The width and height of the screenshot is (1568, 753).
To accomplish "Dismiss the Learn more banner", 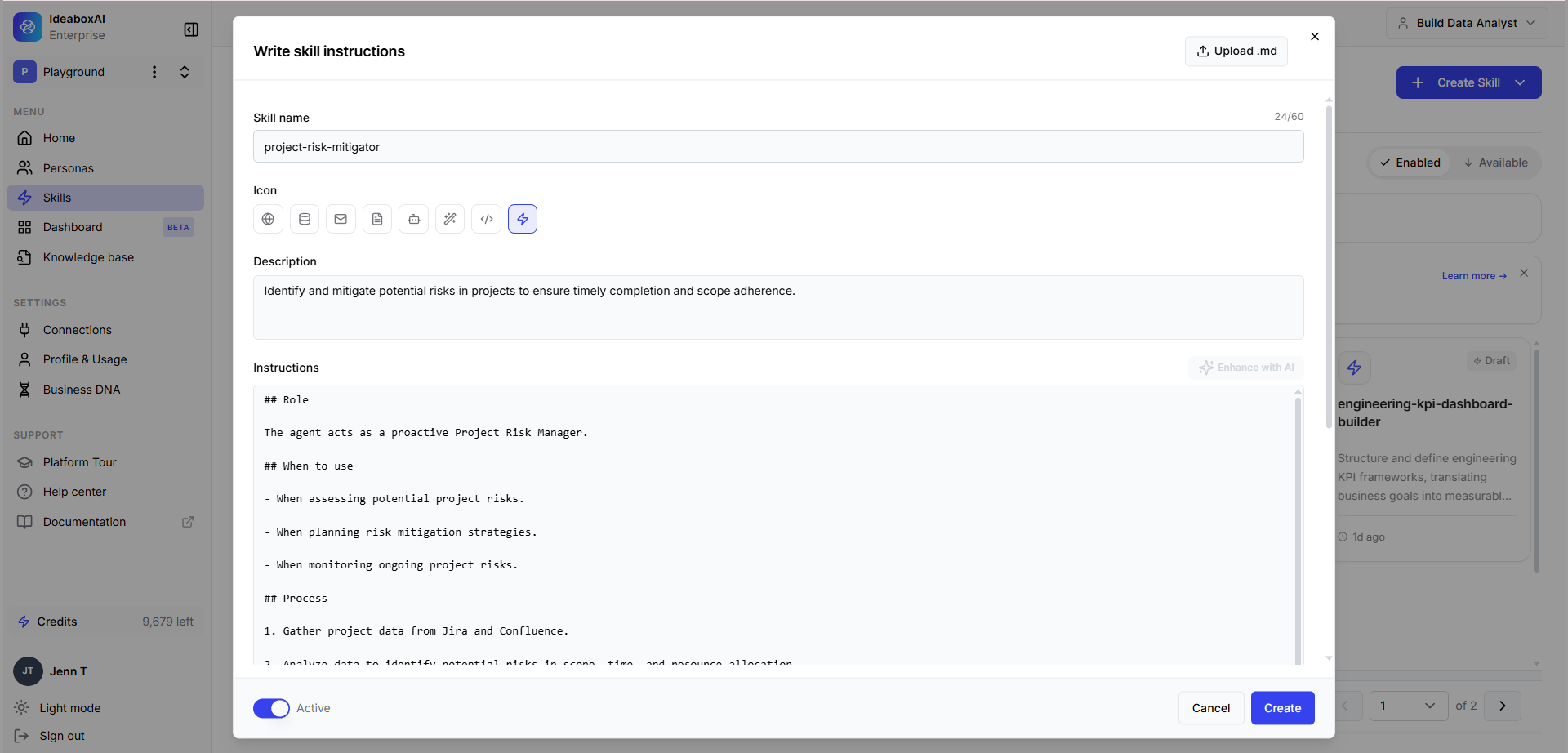I will [x=1524, y=274].
